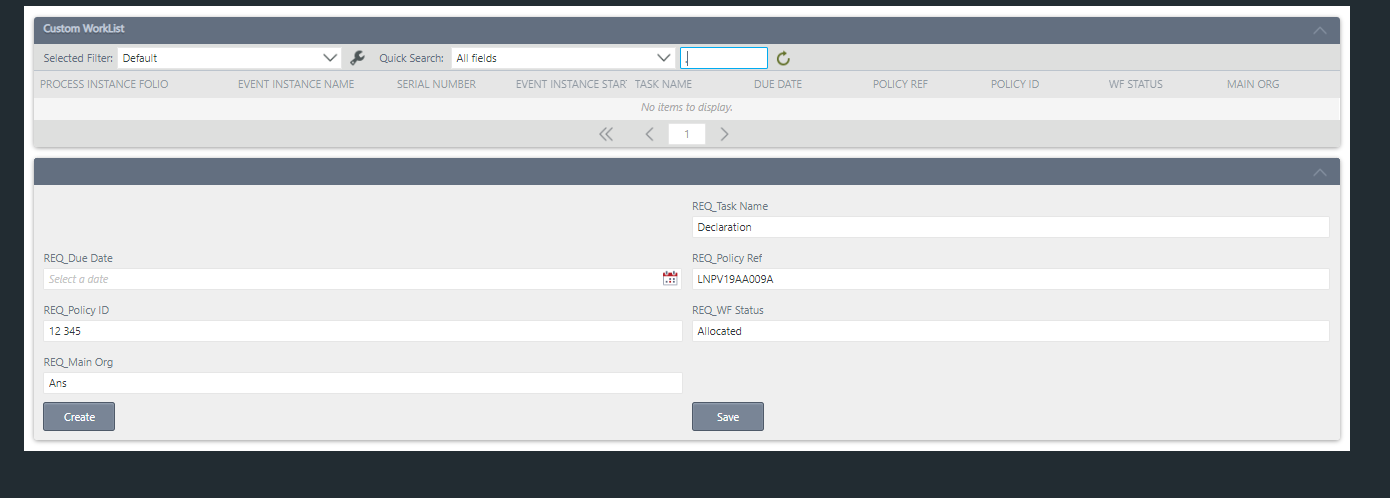Go to previous page arrow
The width and height of the screenshot is (1390, 498).
click(649, 134)
